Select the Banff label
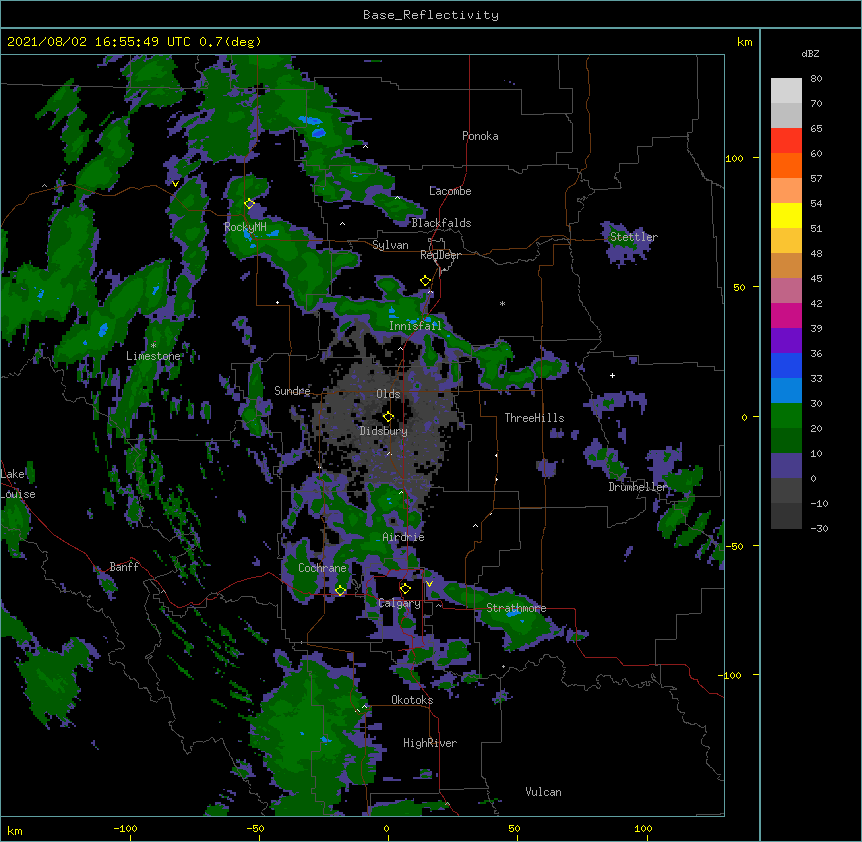The height and width of the screenshot is (842, 862). click(x=124, y=567)
